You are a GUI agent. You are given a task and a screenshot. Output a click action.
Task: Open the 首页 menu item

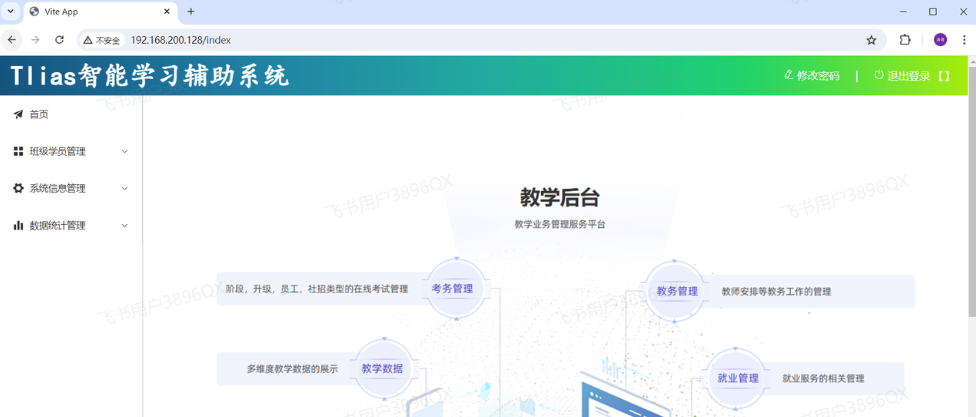pyautogui.click(x=71, y=115)
